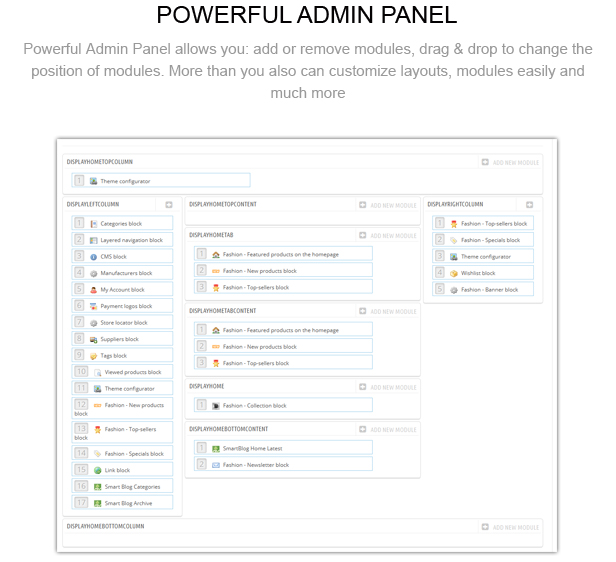
Task: Select the Fashion - Collection block module
Action: (x=283, y=405)
